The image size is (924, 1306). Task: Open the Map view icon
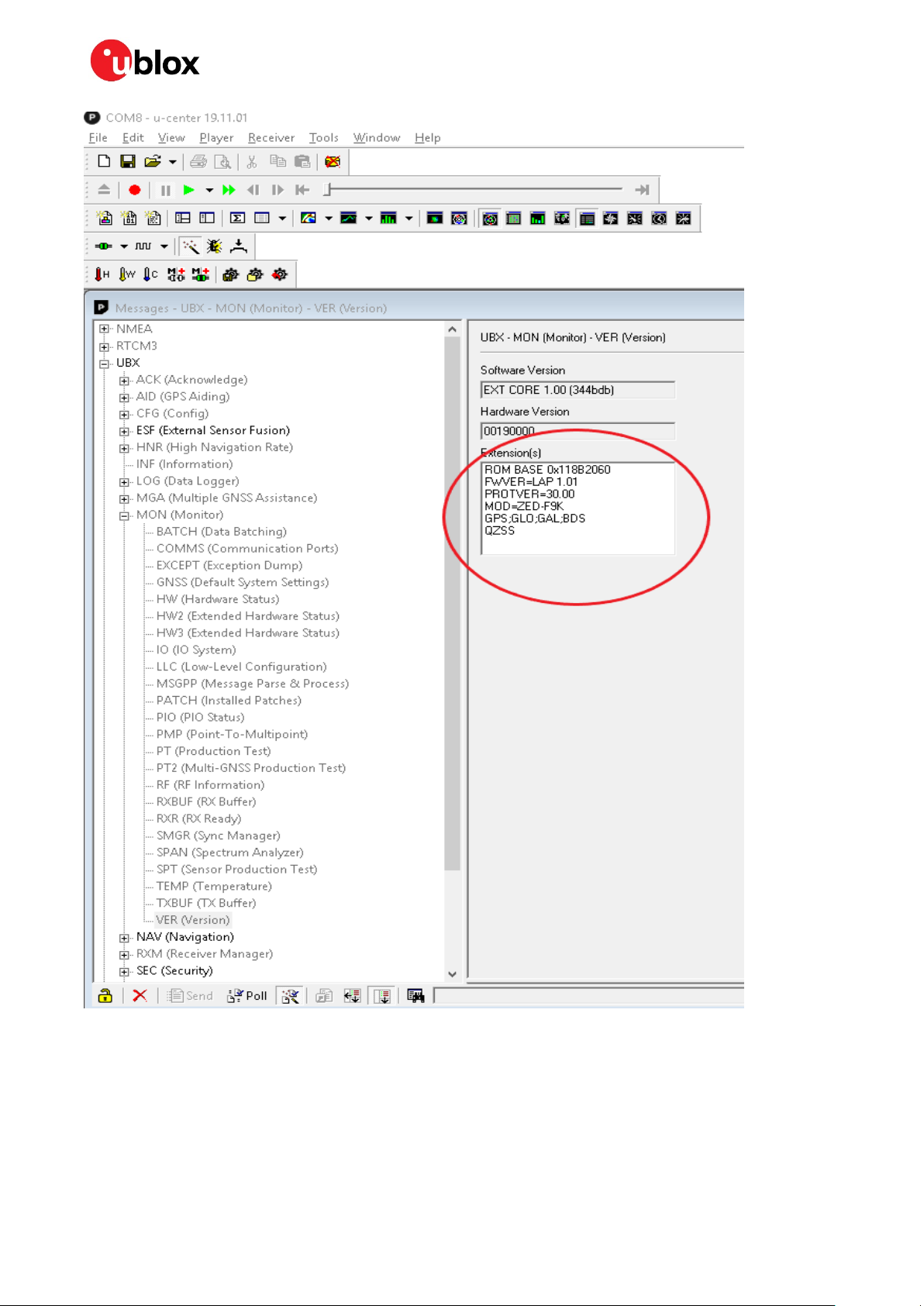309,219
